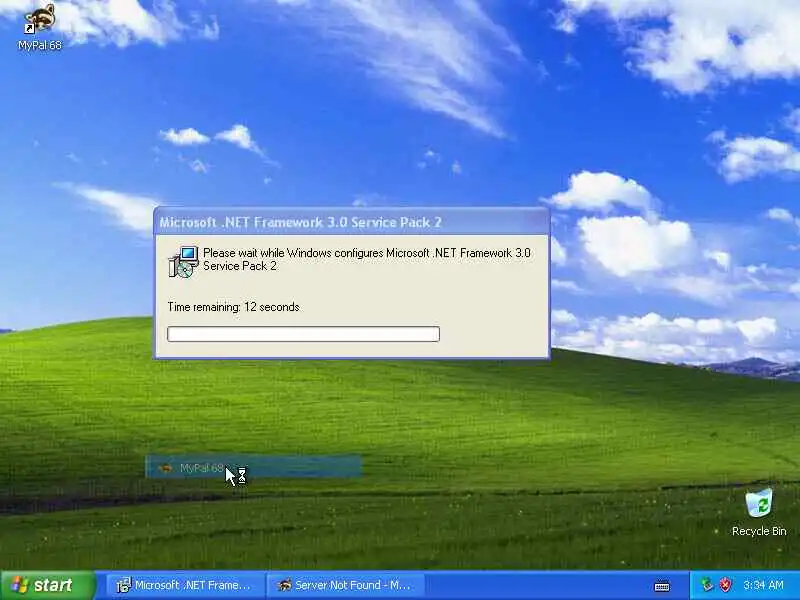Image resolution: width=800 pixels, height=600 pixels.
Task: Switch to Microsoft .NET Frame... taskbar item
Action: click(185, 585)
